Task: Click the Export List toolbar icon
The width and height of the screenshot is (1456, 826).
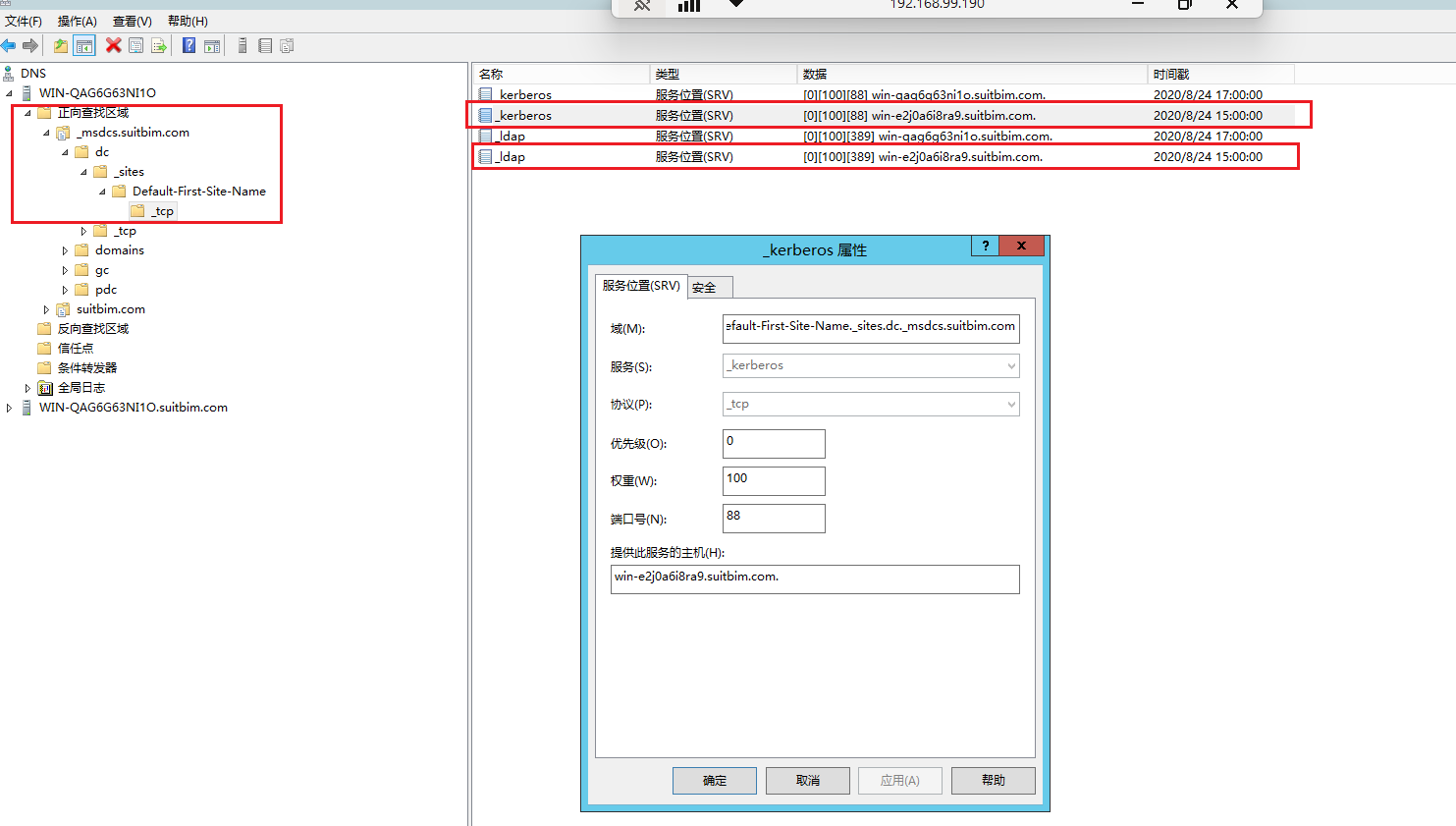Action: 158,45
